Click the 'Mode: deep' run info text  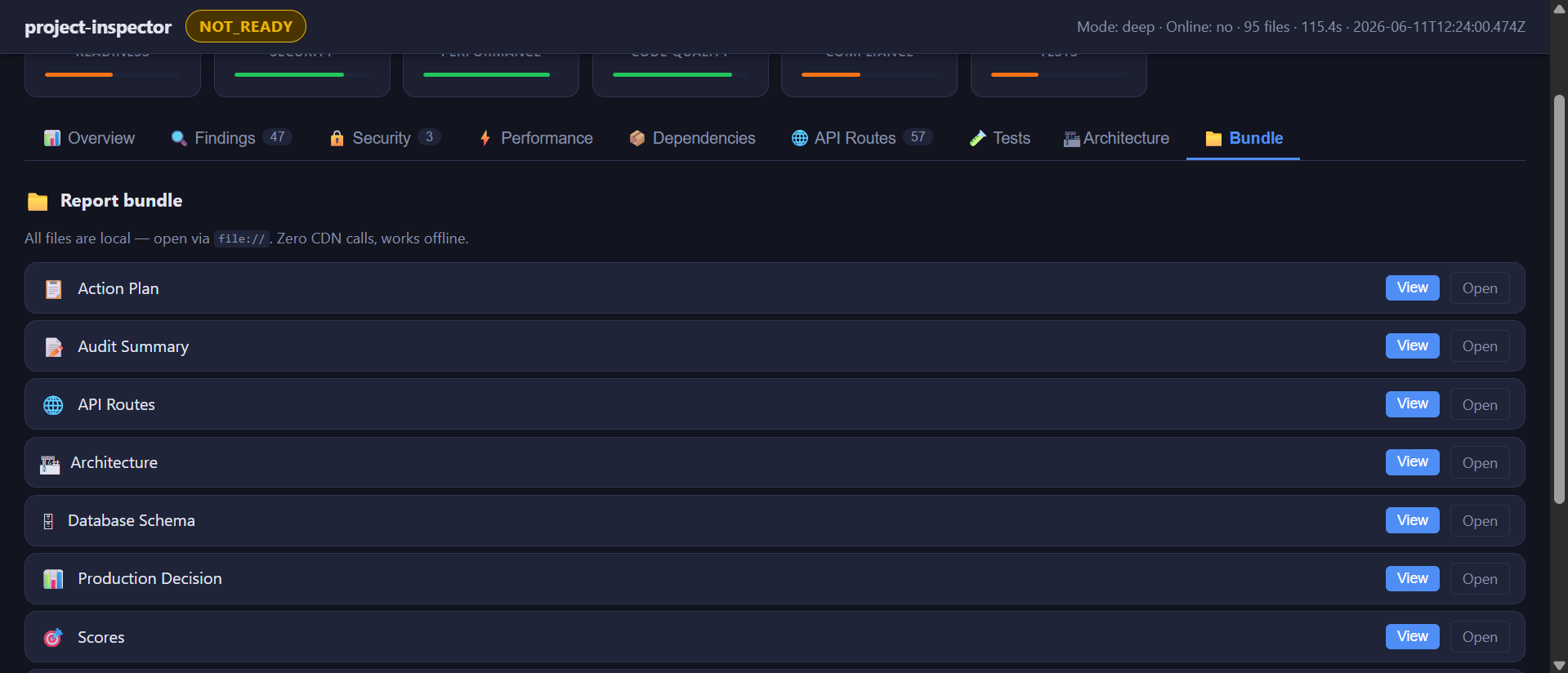click(1115, 27)
